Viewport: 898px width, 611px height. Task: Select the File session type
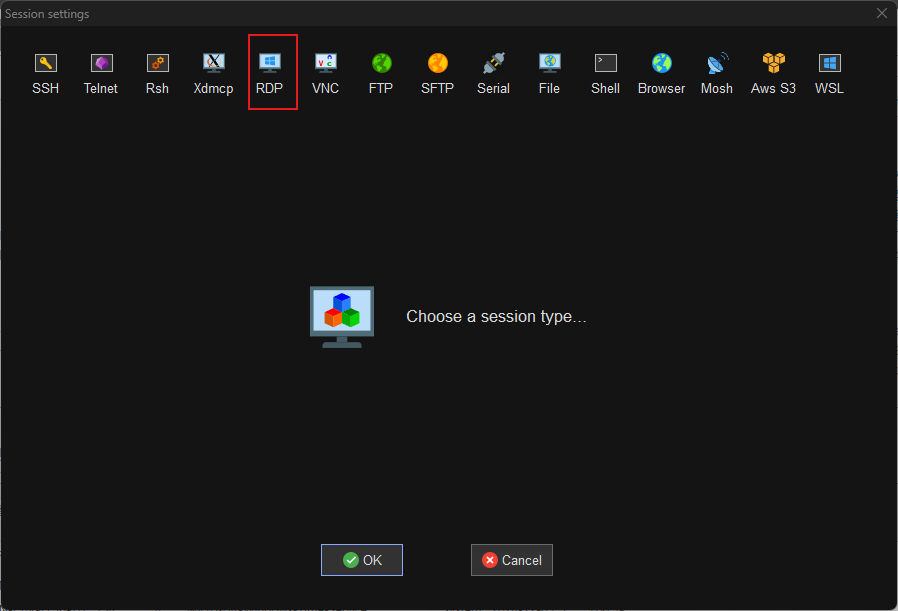tap(549, 70)
